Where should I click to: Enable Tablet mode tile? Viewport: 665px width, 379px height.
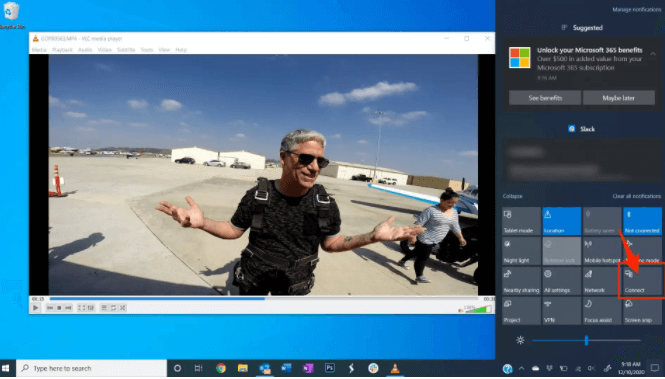(521, 222)
